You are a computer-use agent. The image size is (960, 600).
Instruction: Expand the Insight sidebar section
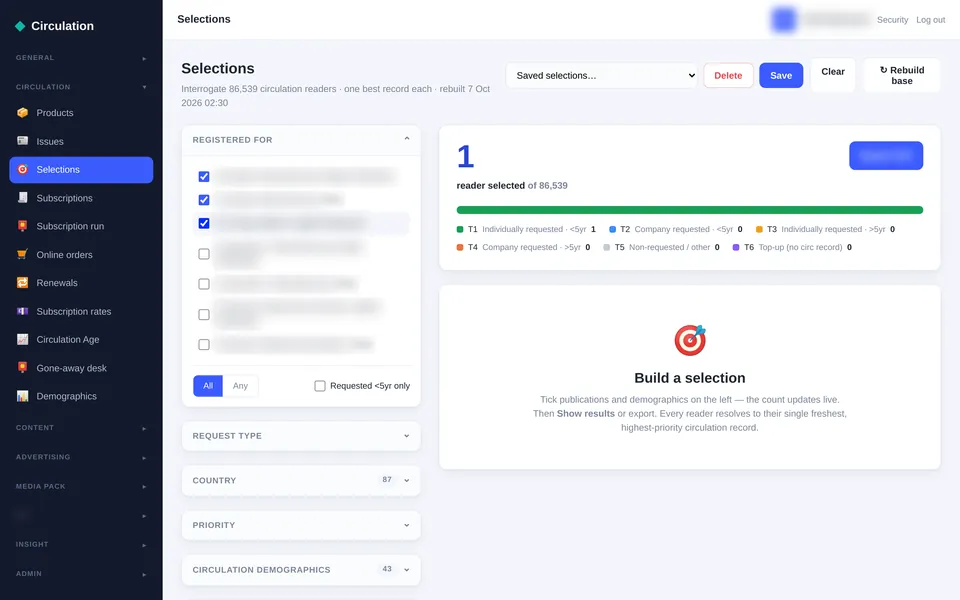point(81,544)
